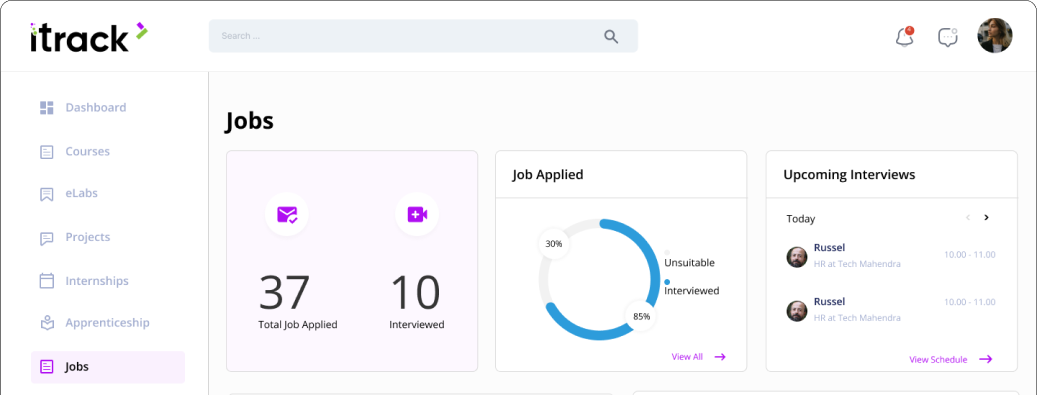Open the notifications bell icon
The height and width of the screenshot is (395, 1037).
(904, 36)
